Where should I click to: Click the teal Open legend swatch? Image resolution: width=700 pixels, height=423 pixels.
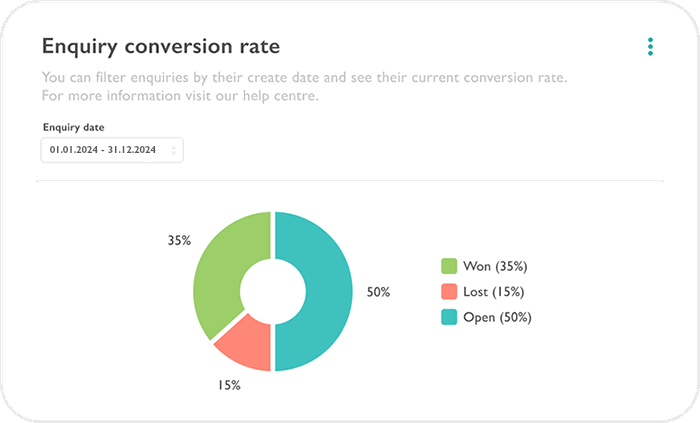[449, 318]
